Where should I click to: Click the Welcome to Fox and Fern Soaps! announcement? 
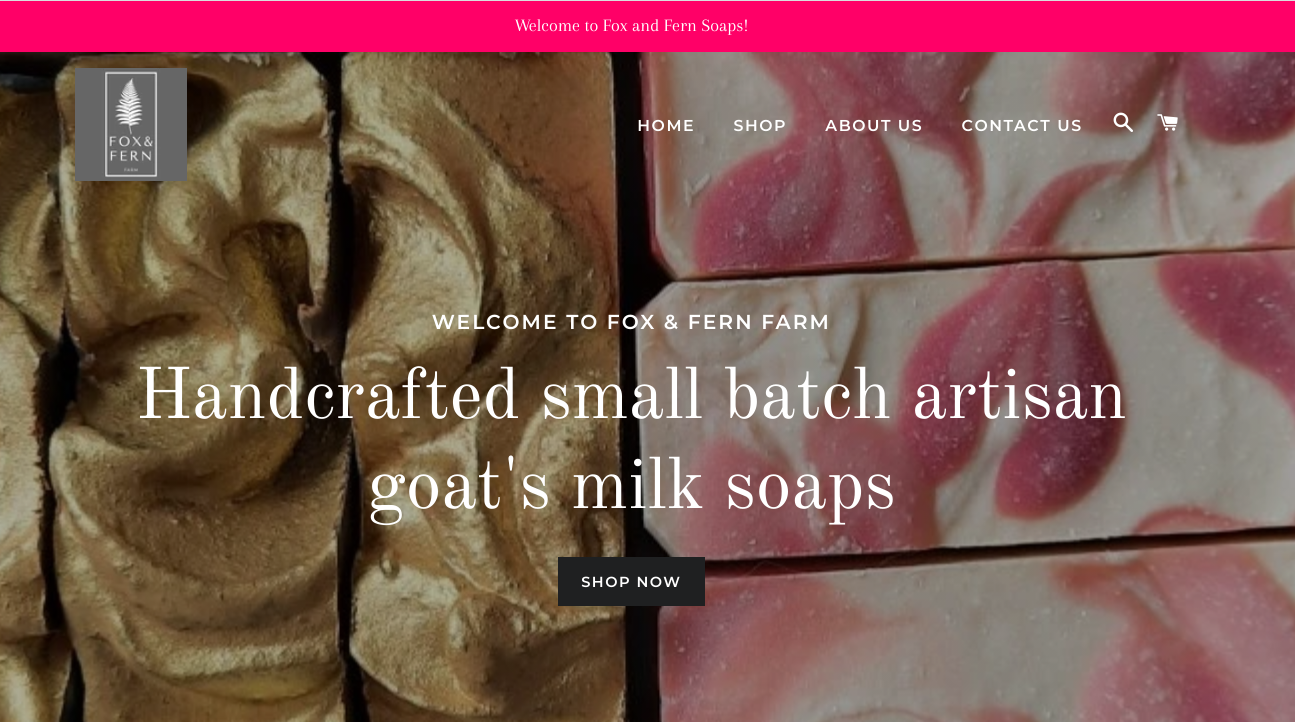coord(631,26)
